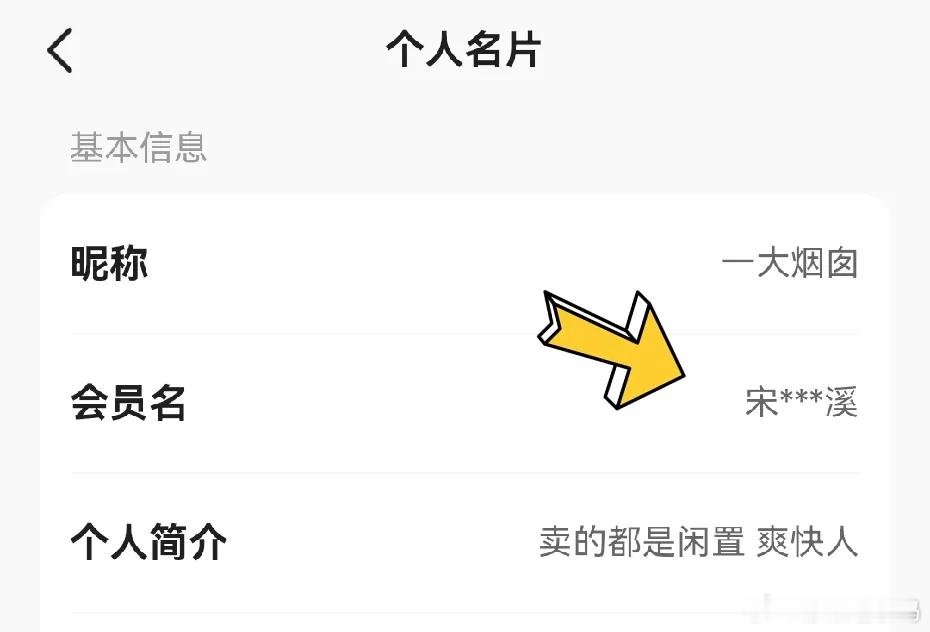Select the 会员名 label text
930x632 pixels.
[129, 404]
